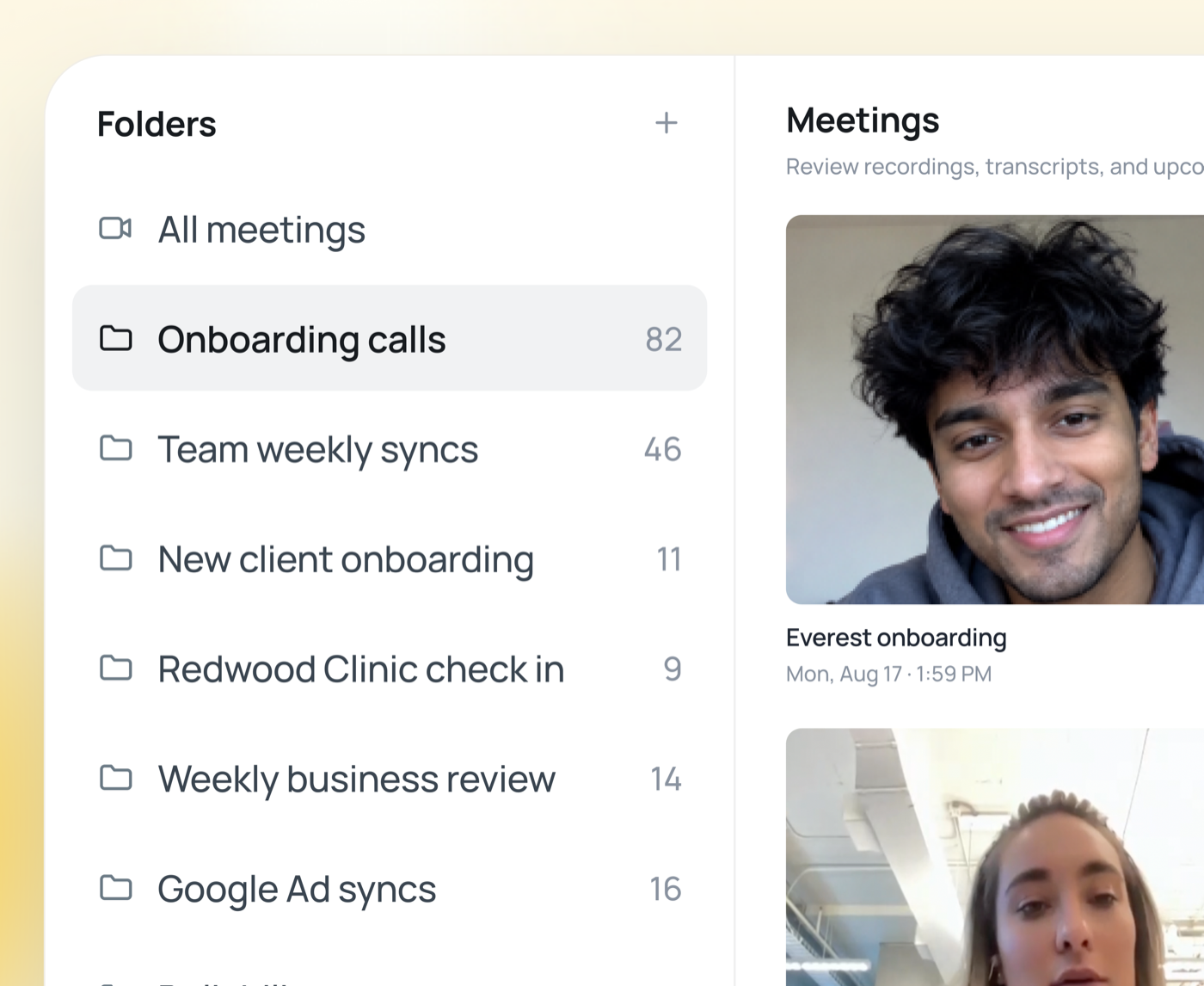Open the second meeting thumbnail below Everest

995,857
